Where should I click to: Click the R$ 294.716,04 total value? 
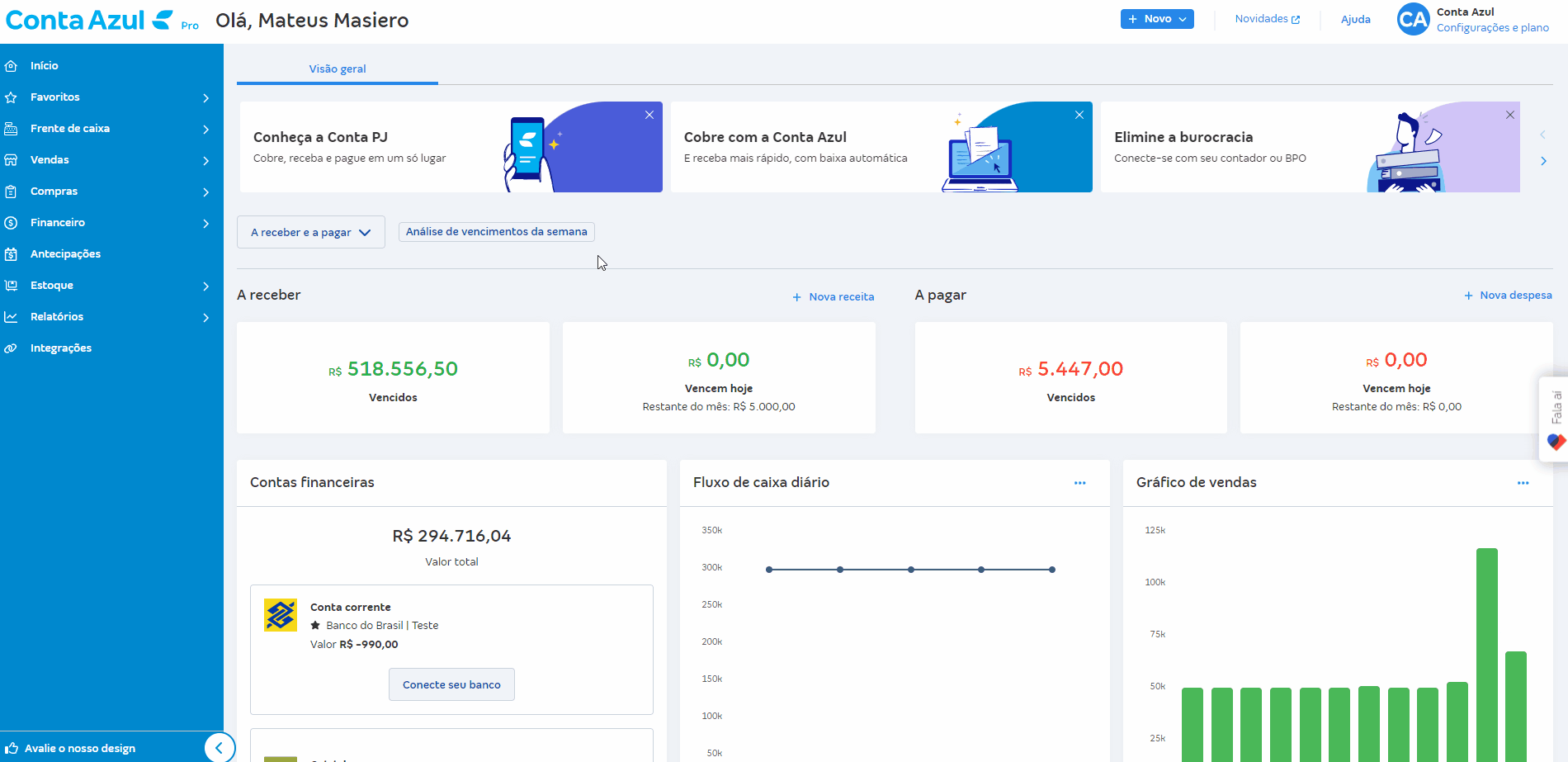coord(451,537)
